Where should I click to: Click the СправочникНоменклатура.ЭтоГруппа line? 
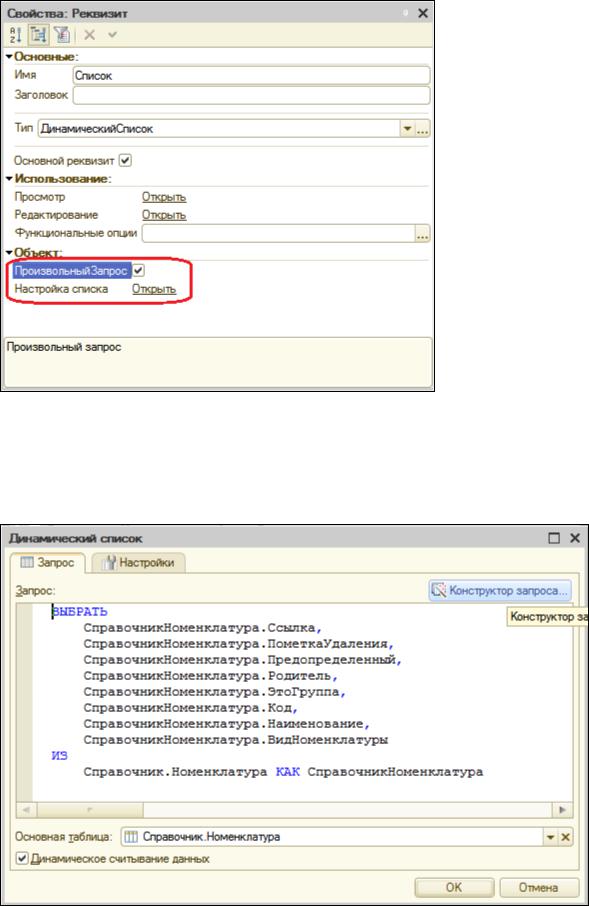pyautogui.click(x=214, y=692)
